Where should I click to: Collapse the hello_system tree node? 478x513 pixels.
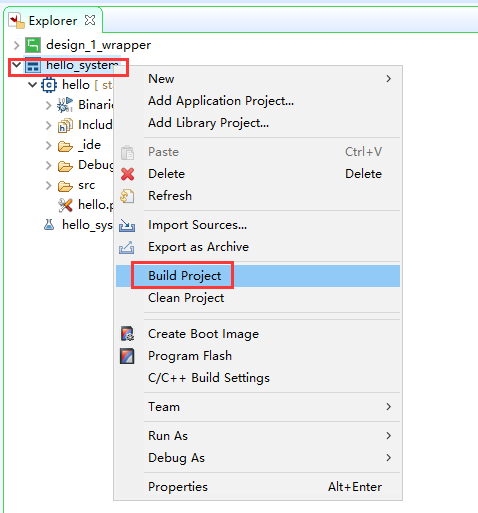(x=16, y=65)
